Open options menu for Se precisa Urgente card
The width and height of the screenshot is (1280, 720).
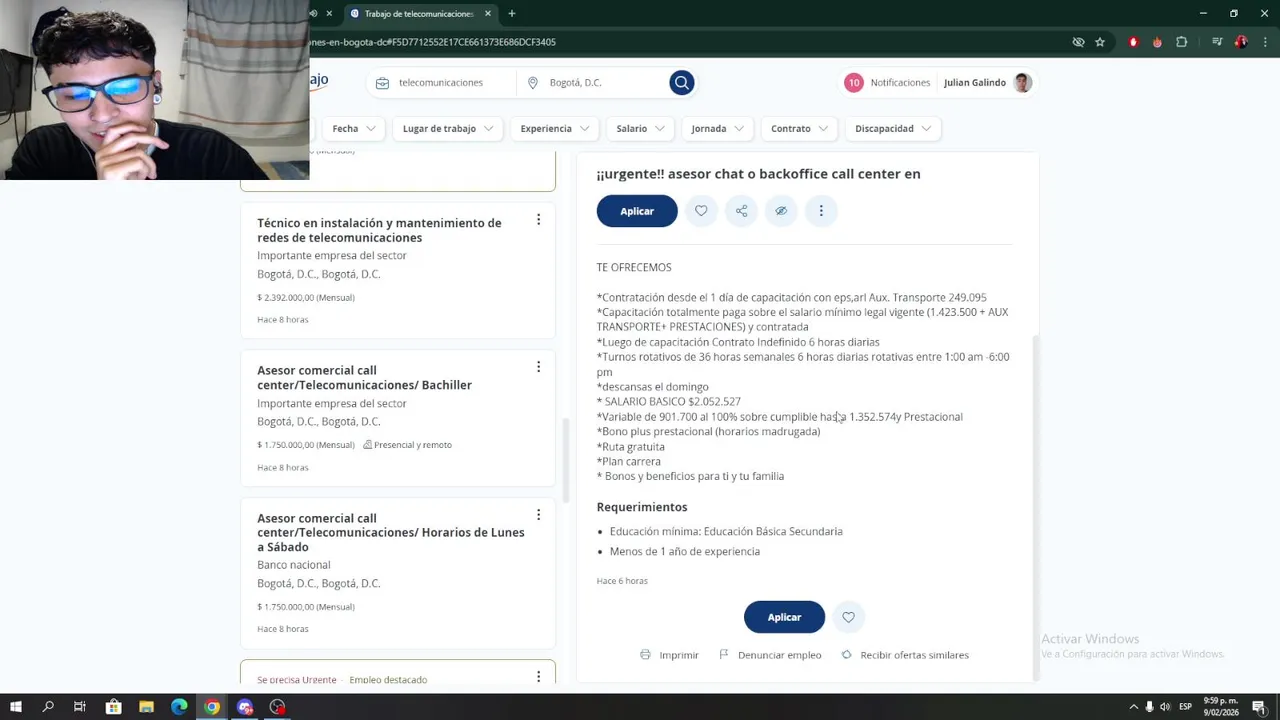click(538, 677)
